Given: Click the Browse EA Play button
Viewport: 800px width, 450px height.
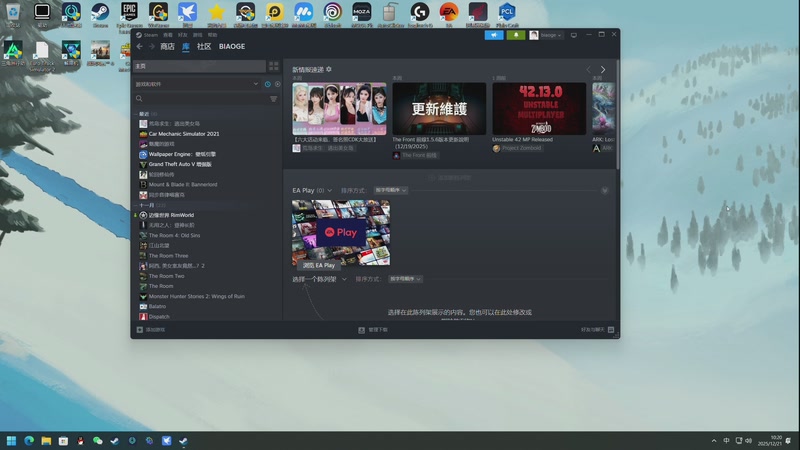Looking at the screenshot, I should (318, 265).
